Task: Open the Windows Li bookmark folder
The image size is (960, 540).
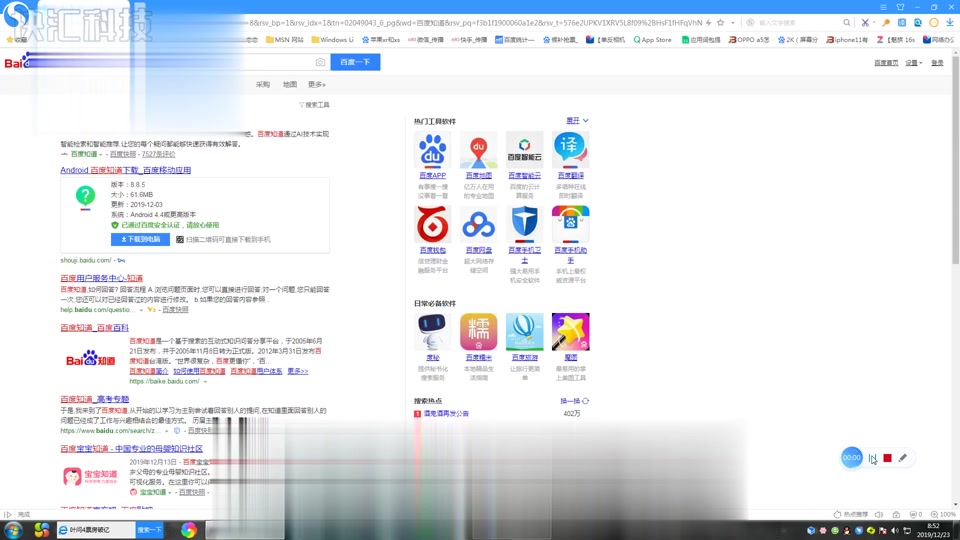Action: point(332,40)
